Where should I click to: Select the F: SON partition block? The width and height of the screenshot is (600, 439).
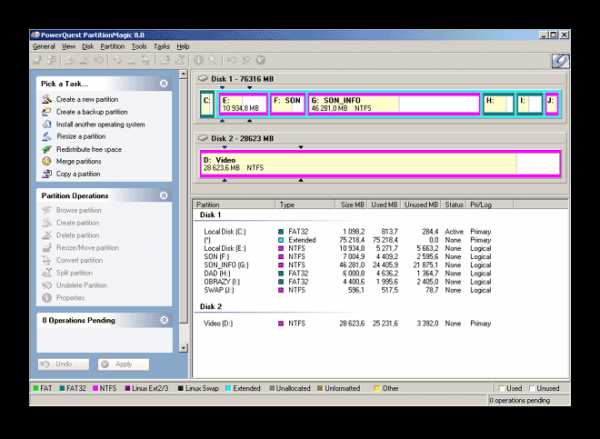point(288,104)
